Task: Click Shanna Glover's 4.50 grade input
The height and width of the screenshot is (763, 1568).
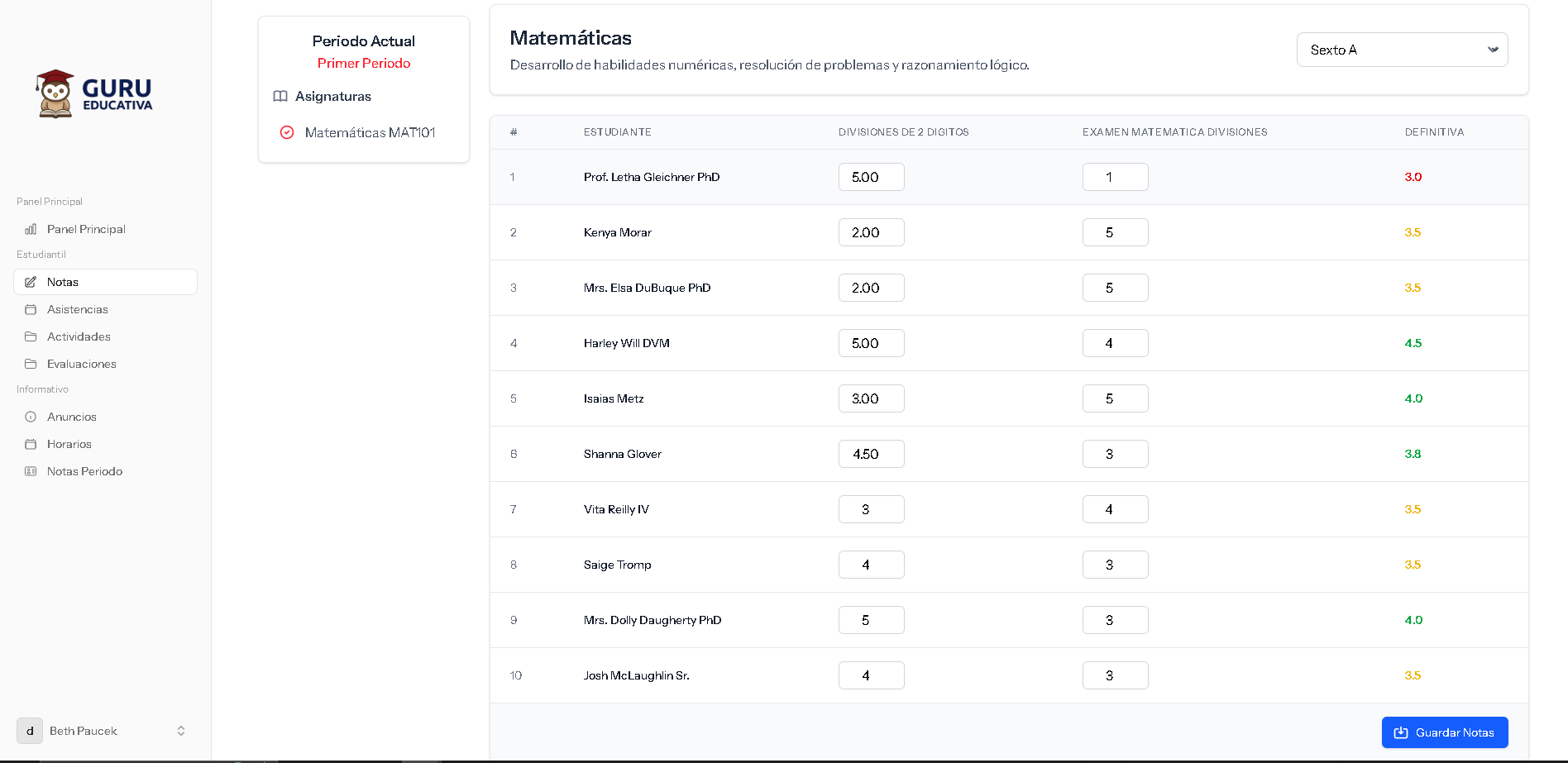Action: [x=871, y=454]
